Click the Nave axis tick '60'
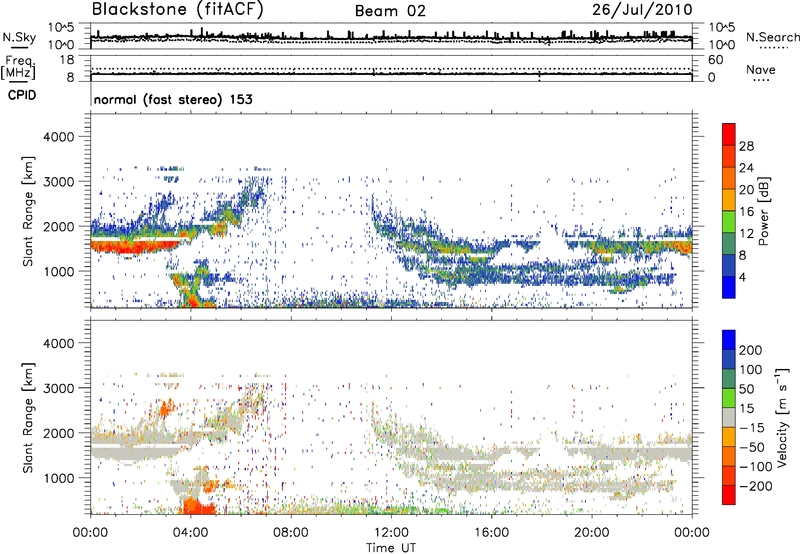 [716, 60]
